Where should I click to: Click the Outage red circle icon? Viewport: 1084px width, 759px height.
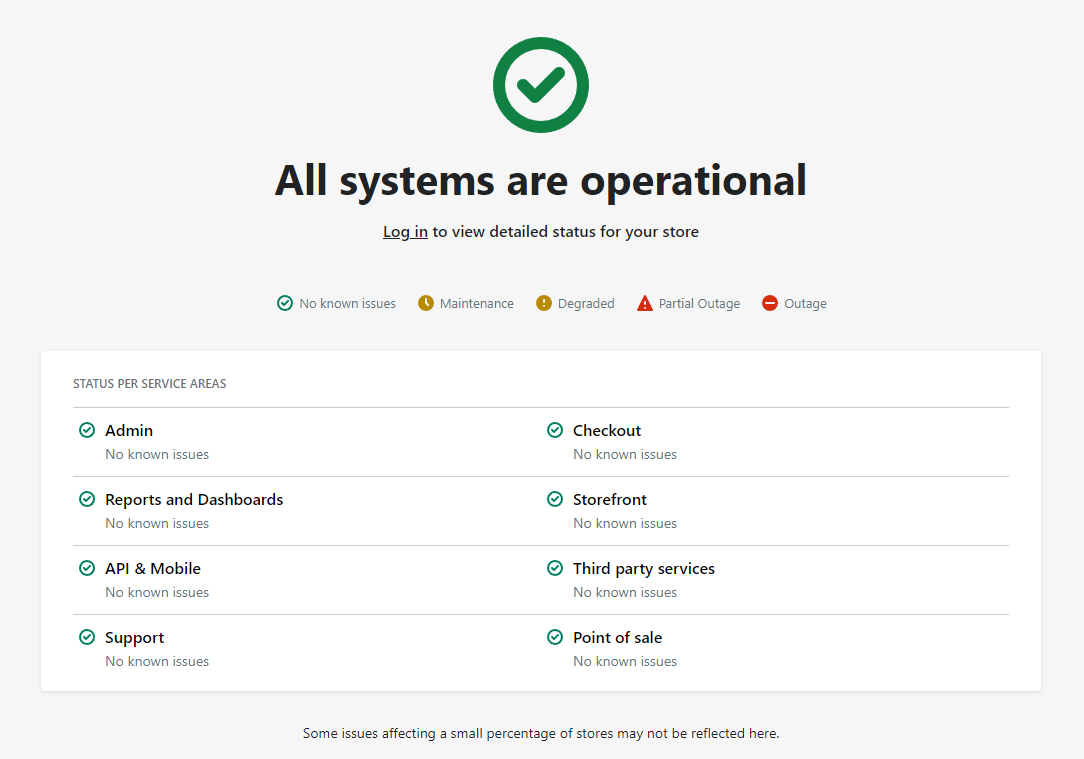[769, 303]
